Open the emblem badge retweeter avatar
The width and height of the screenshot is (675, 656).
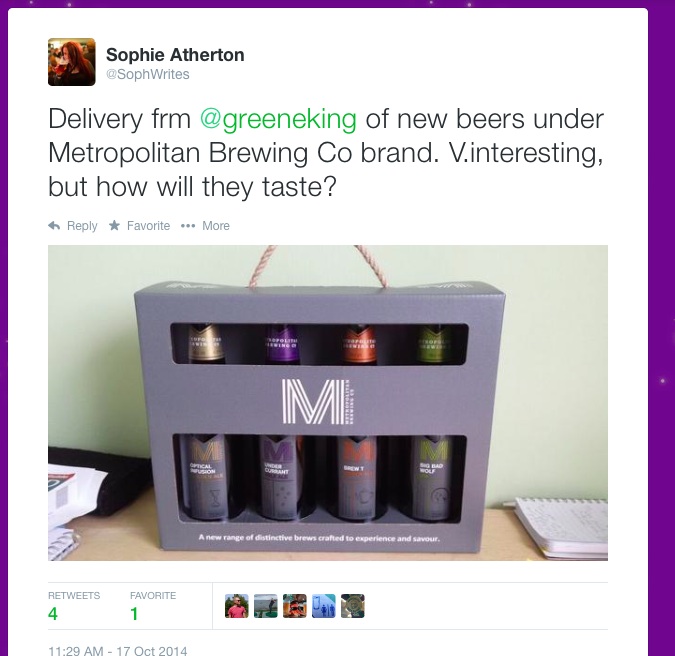point(353,606)
